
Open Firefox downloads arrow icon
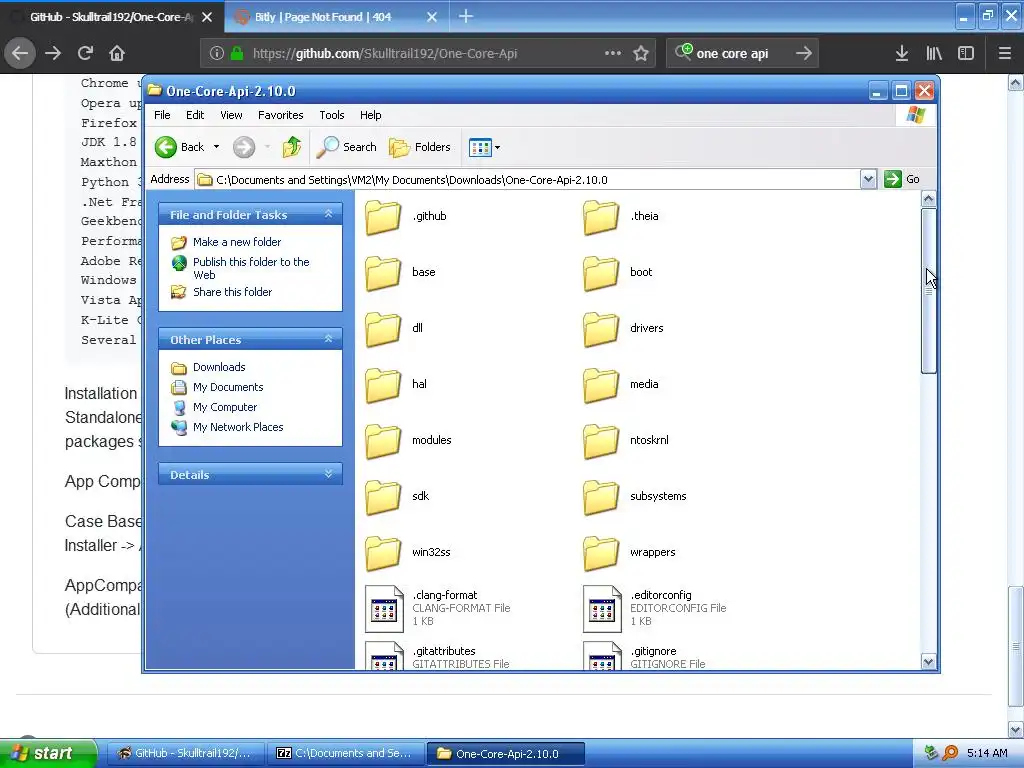902,53
